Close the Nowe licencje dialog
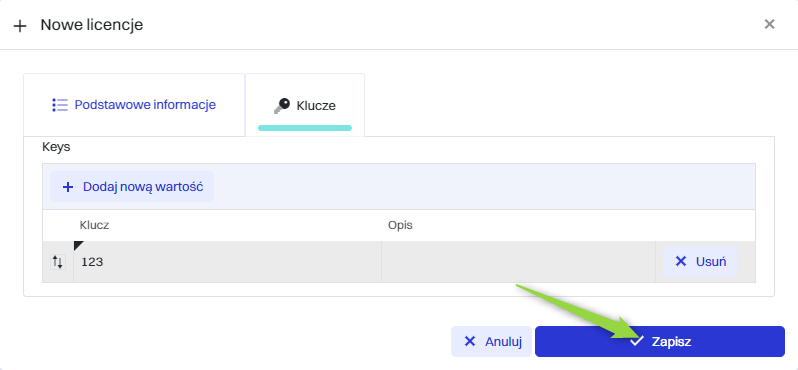Image resolution: width=798 pixels, height=370 pixels. (x=770, y=24)
